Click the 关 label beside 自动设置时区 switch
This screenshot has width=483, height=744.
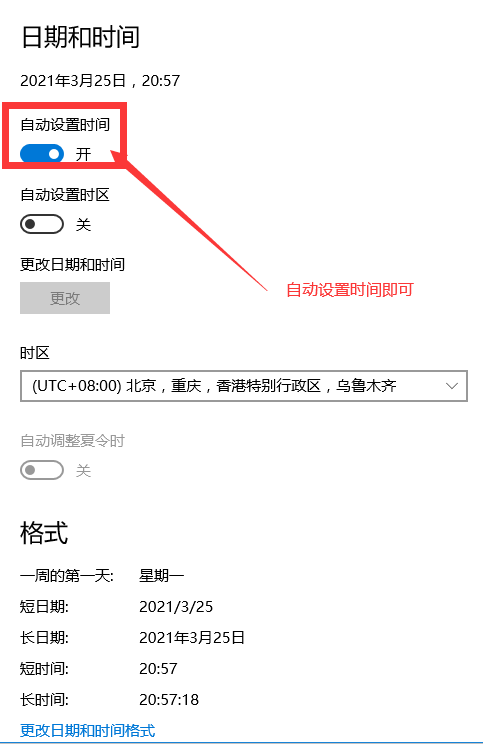tap(84, 224)
